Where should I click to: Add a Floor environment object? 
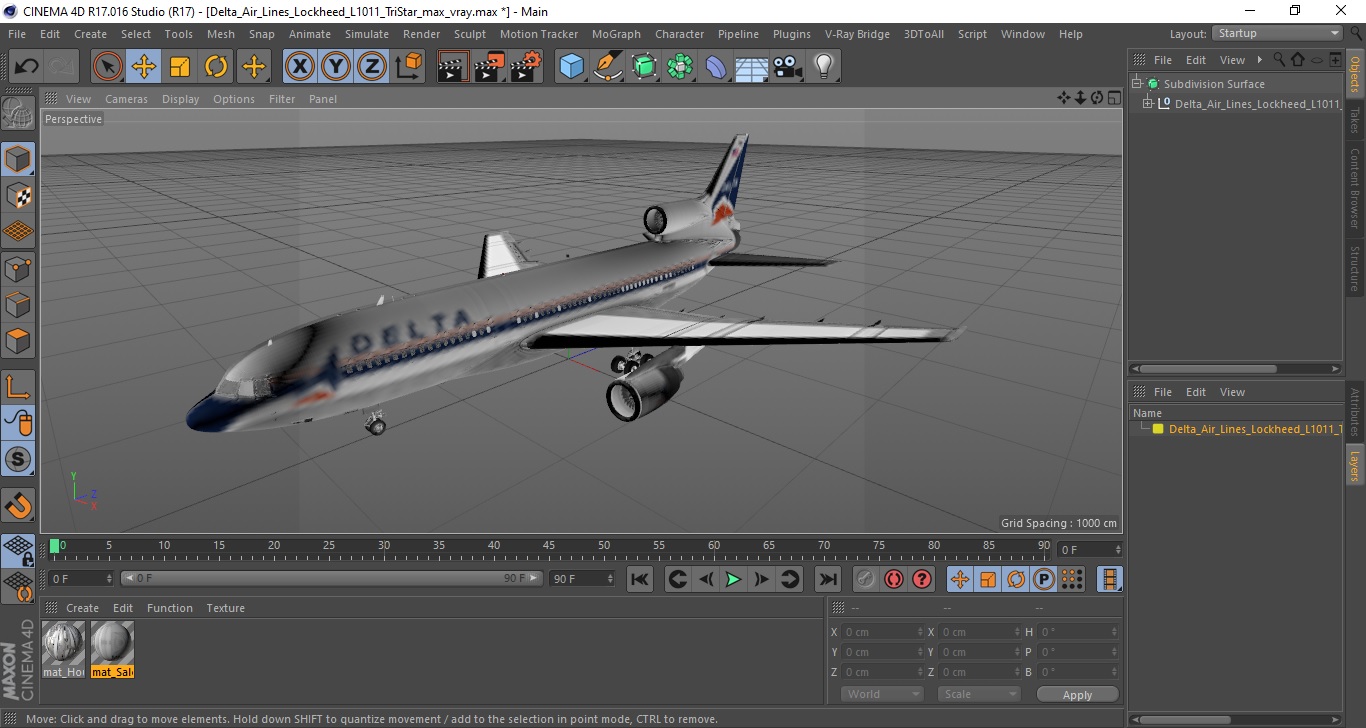[752, 67]
